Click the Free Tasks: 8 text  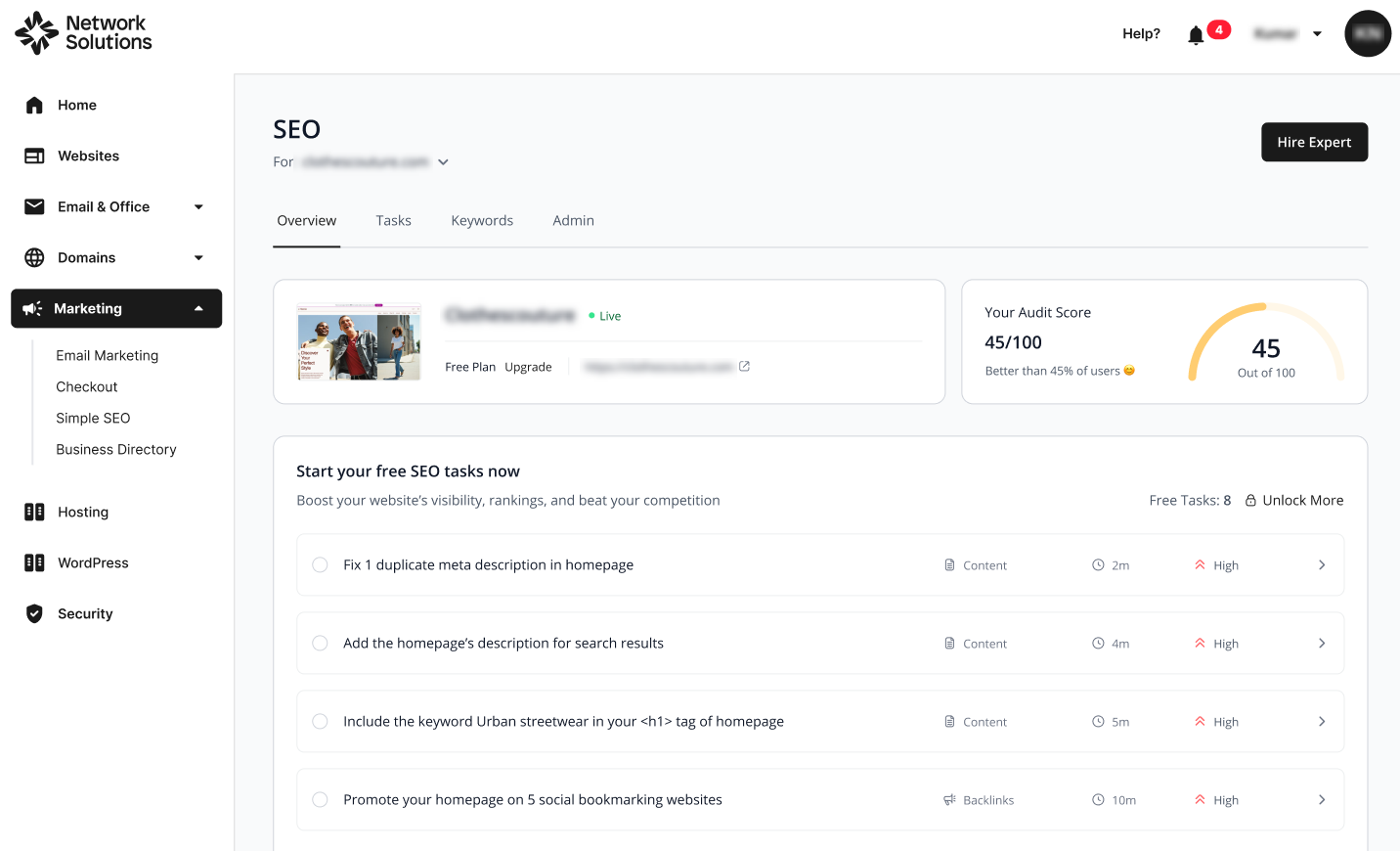(1190, 500)
